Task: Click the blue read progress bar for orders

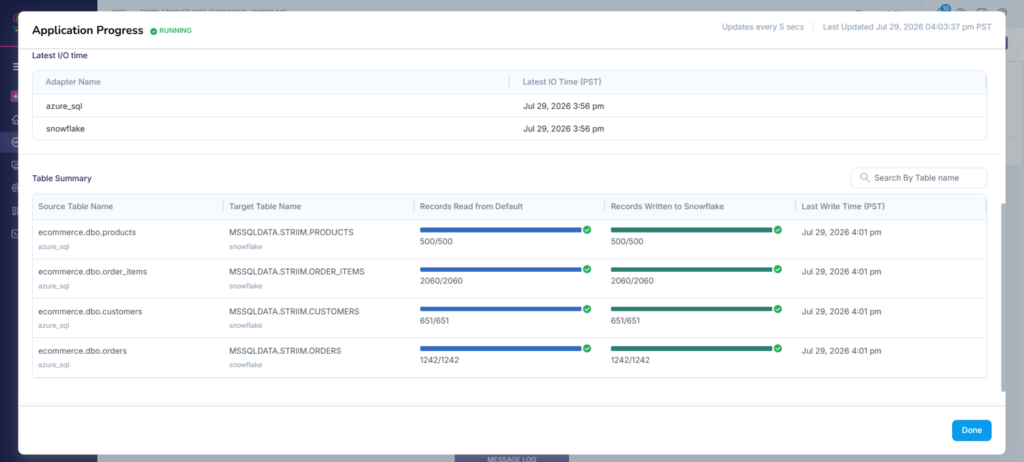Action: point(500,348)
